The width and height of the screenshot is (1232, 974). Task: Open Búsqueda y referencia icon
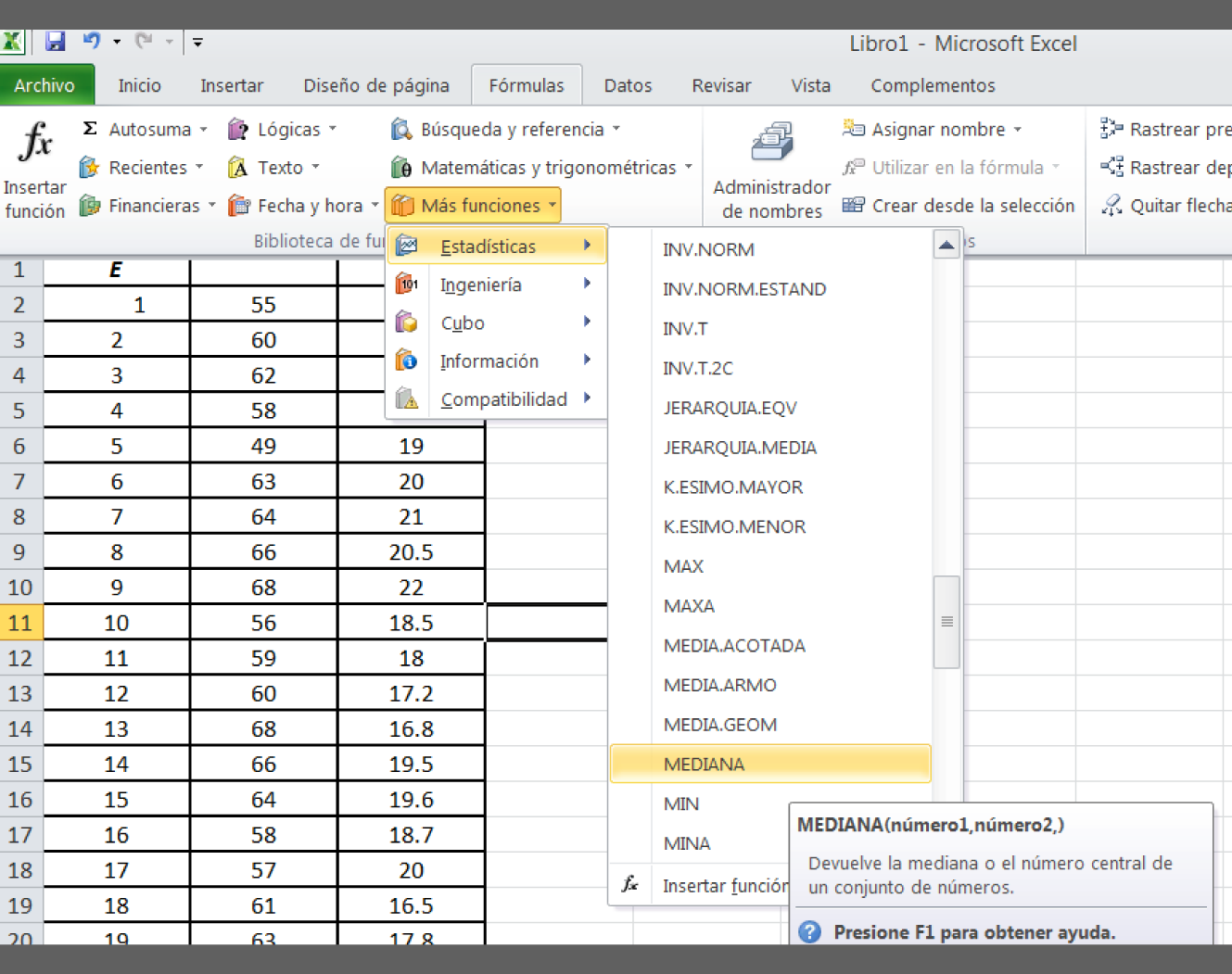(401, 129)
